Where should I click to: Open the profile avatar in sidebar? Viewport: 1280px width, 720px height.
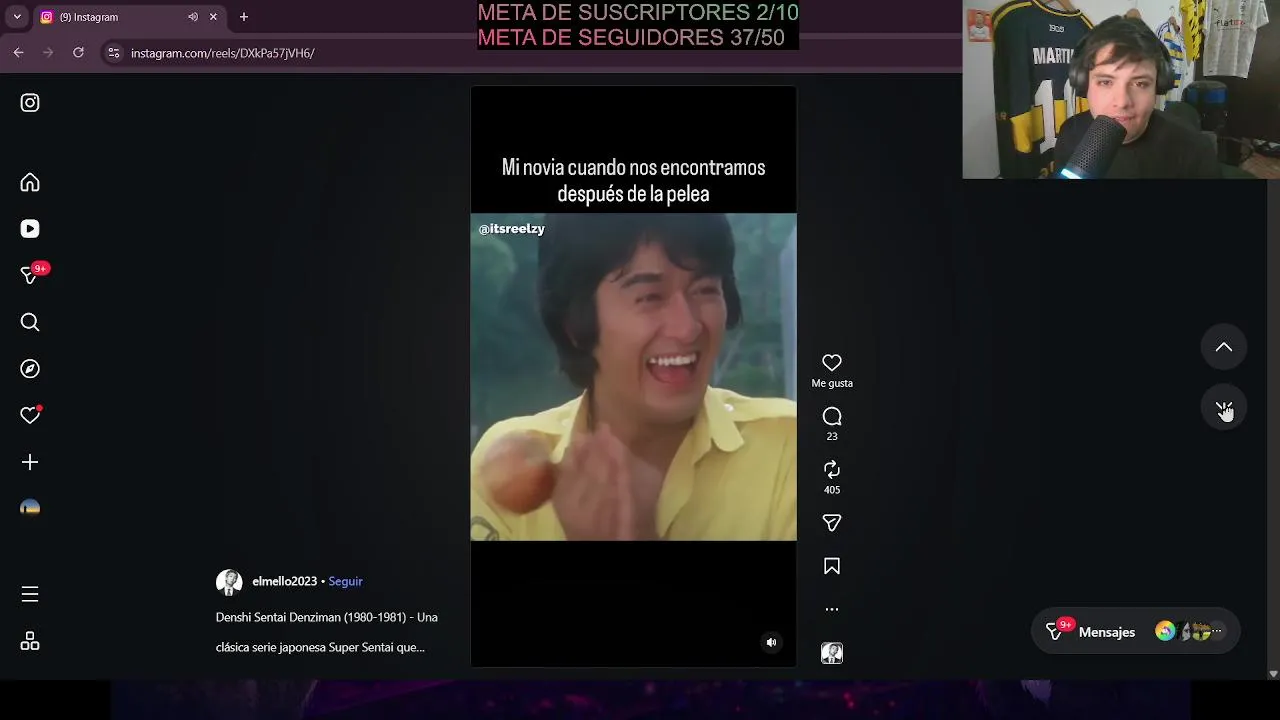tap(30, 508)
